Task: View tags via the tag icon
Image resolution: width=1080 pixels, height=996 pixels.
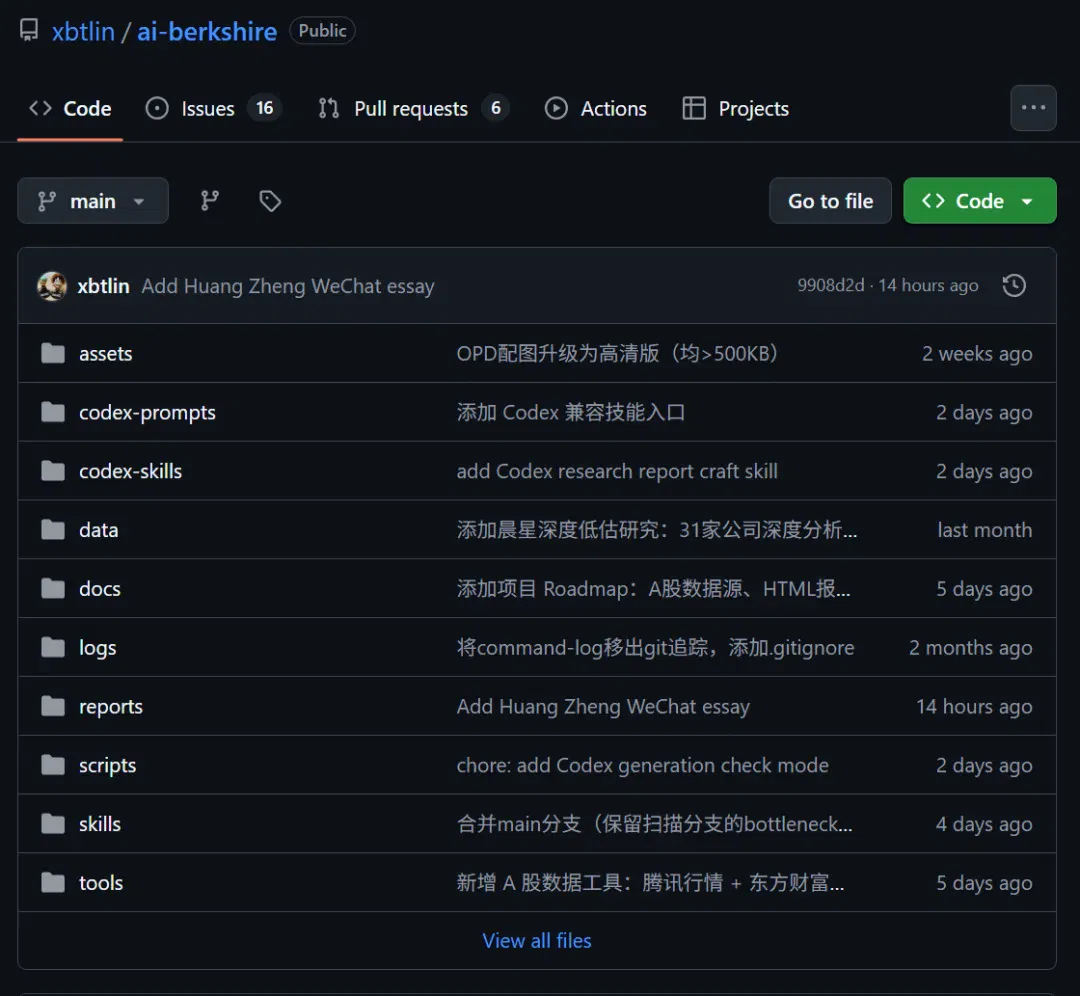Action: pyautogui.click(x=270, y=200)
